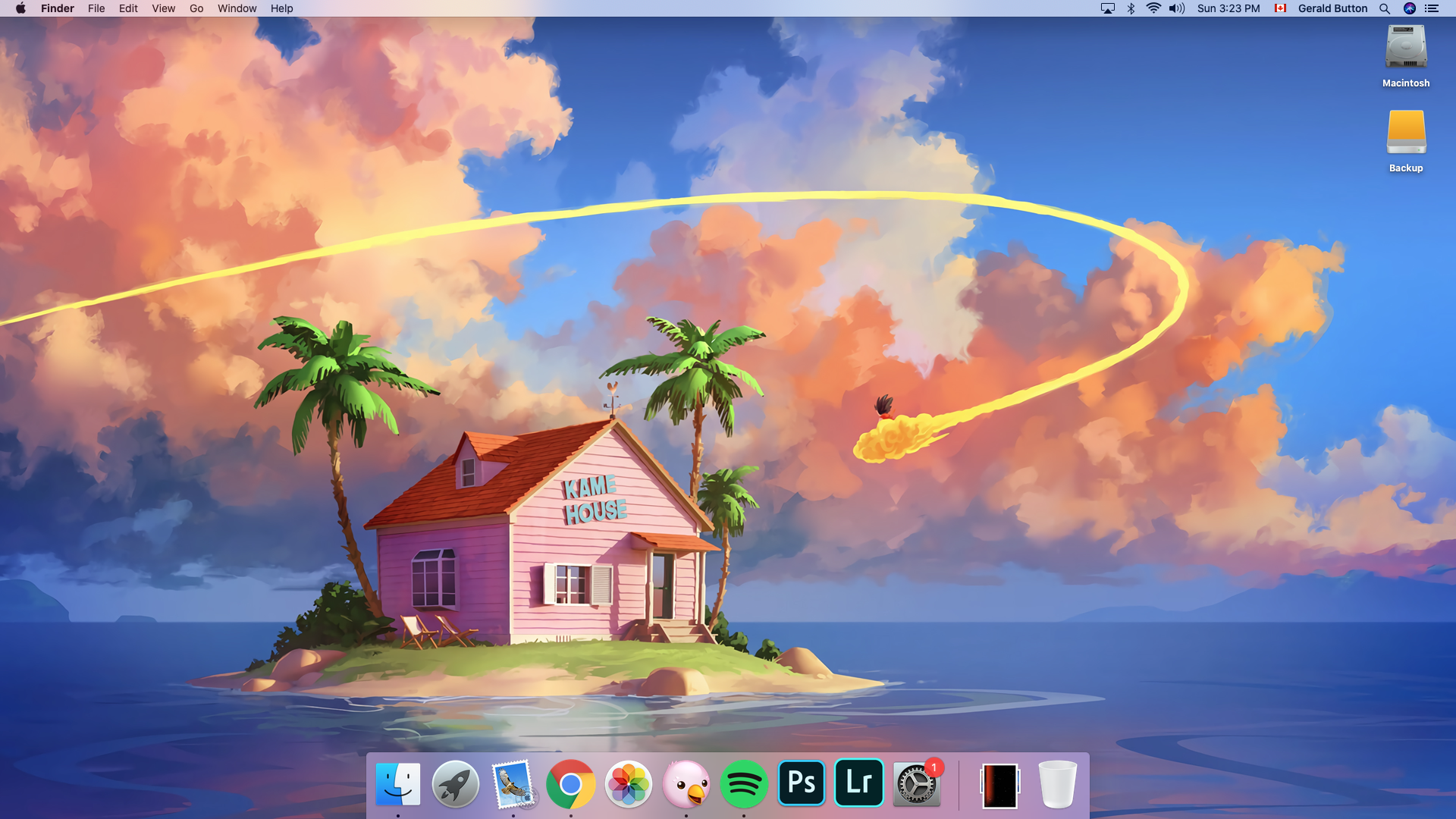Open Finder from the Dock
The width and height of the screenshot is (1456, 819).
pyautogui.click(x=398, y=784)
